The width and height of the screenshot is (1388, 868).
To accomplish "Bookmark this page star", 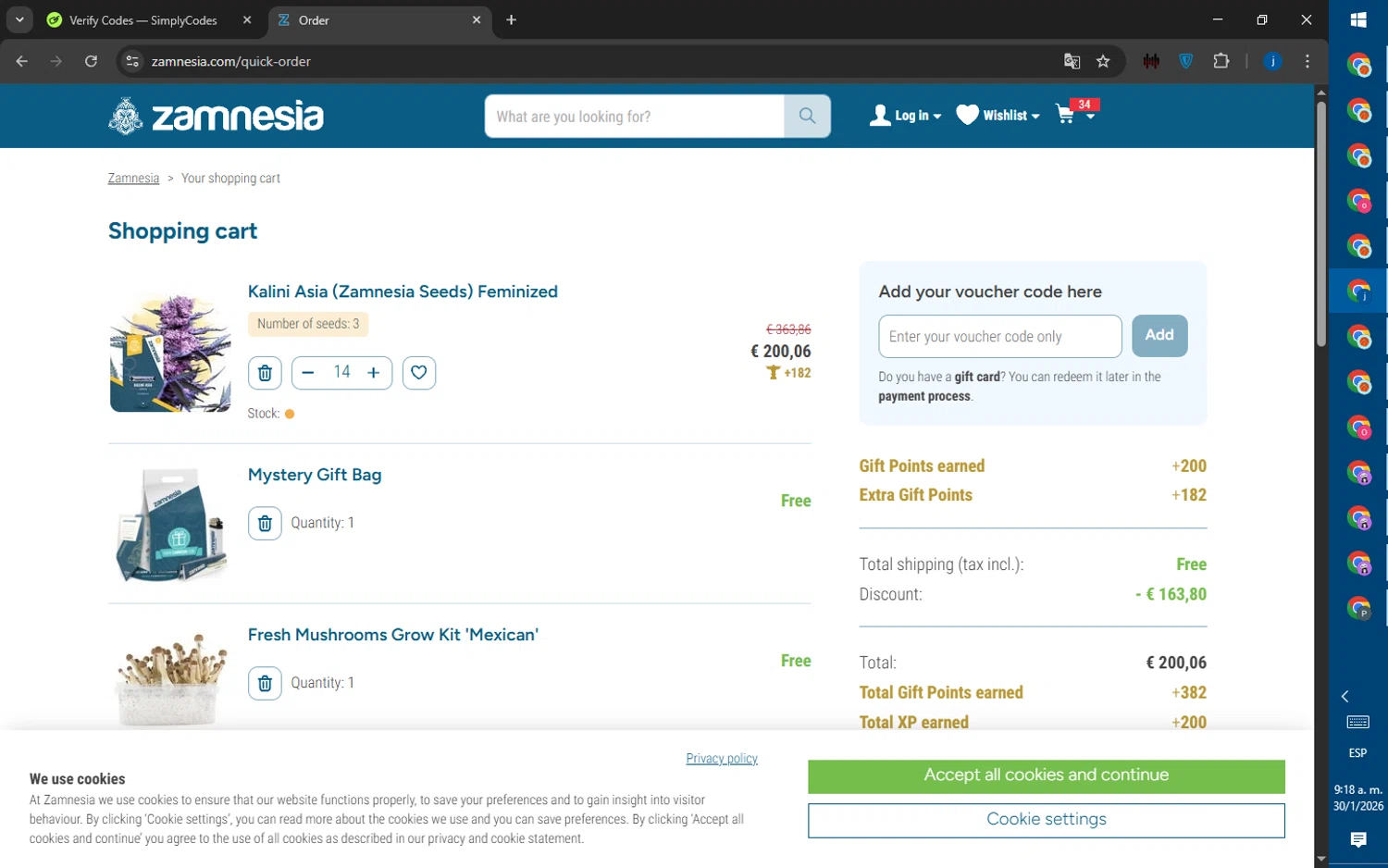I will click(x=1103, y=61).
